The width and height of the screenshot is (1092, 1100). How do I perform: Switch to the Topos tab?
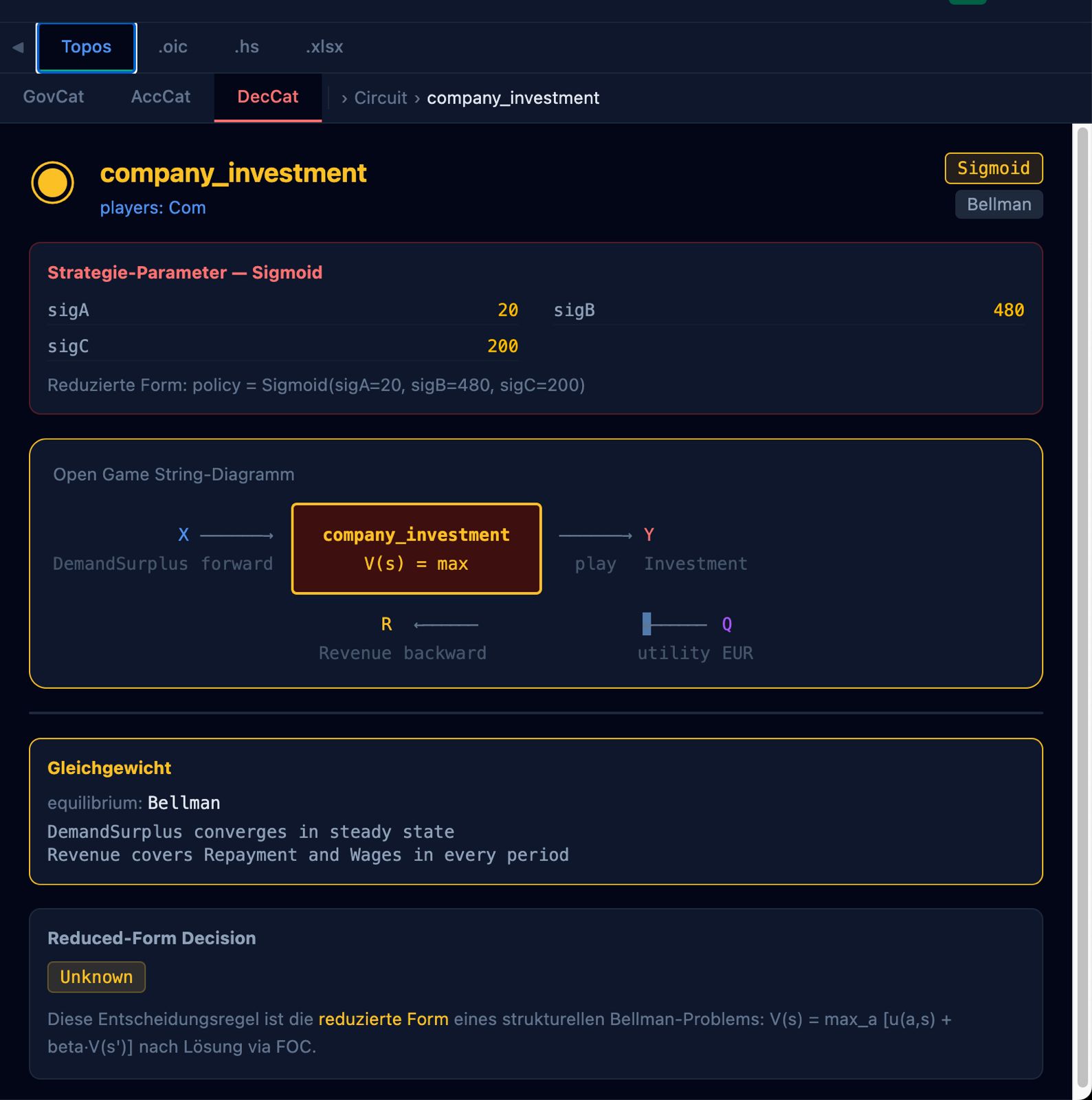(87, 47)
